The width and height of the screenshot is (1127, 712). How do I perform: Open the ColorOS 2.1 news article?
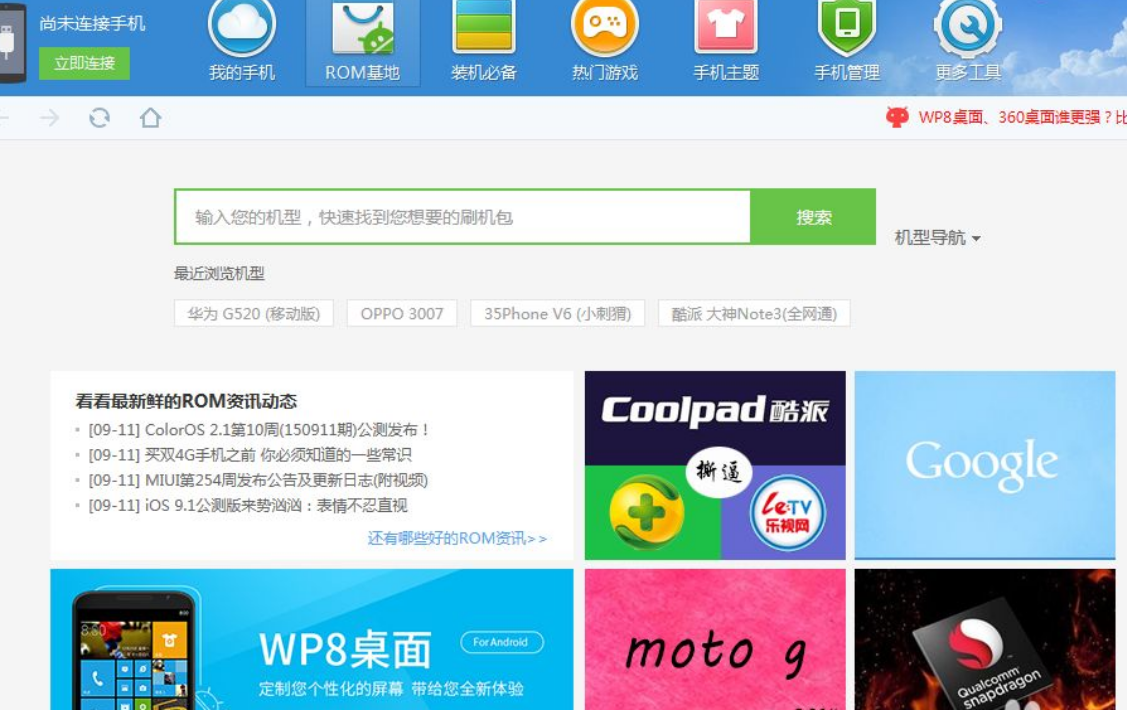point(259,430)
